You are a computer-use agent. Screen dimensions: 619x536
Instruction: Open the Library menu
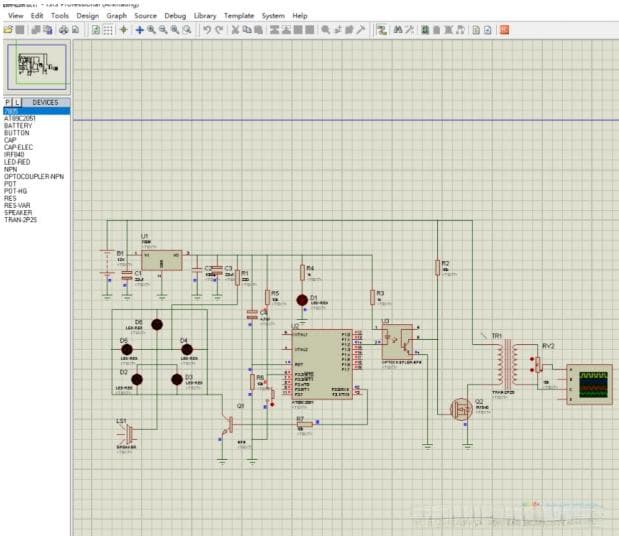pyautogui.click(x=205, y=16)
